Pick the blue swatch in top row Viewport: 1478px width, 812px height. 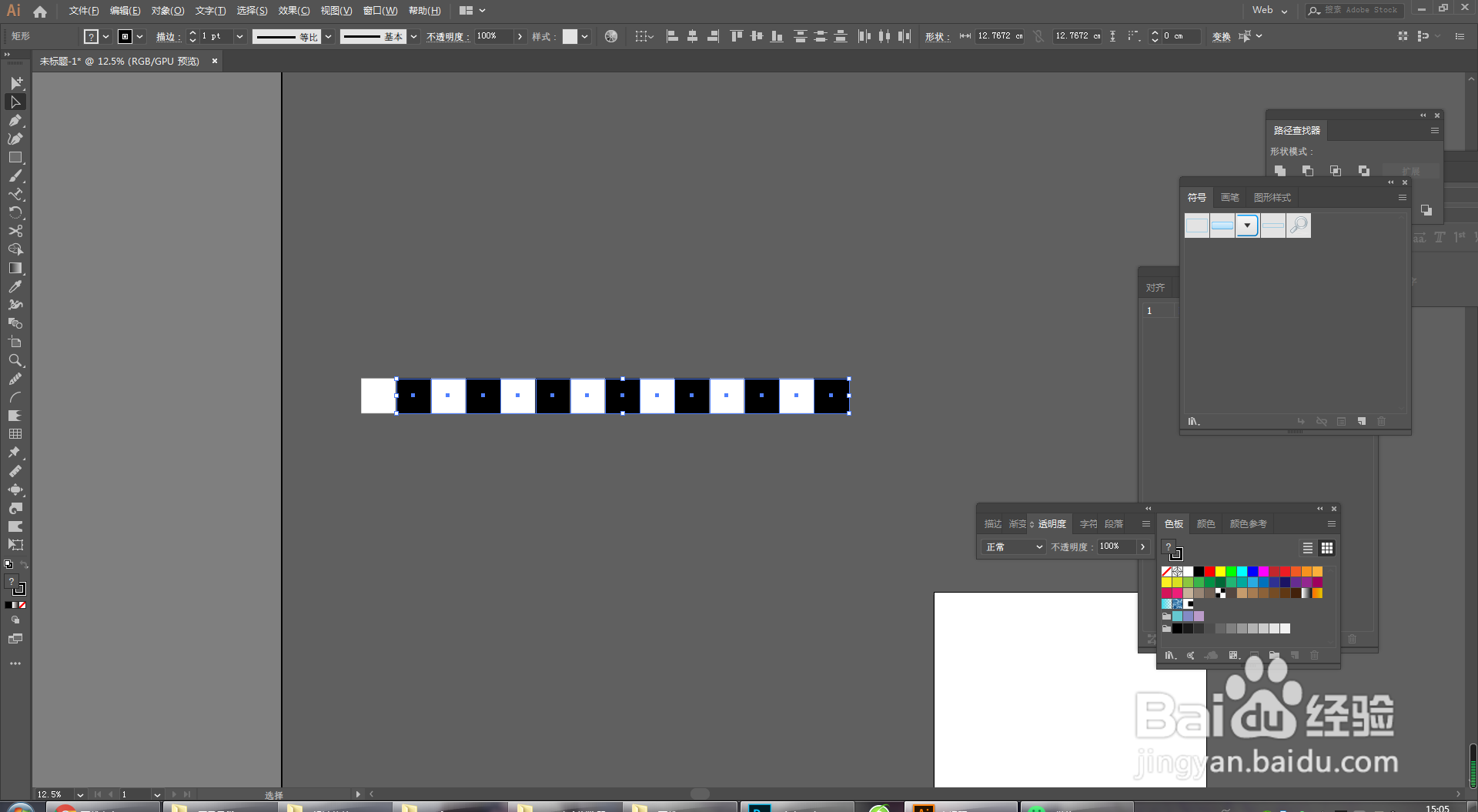tap(1252, 571)
